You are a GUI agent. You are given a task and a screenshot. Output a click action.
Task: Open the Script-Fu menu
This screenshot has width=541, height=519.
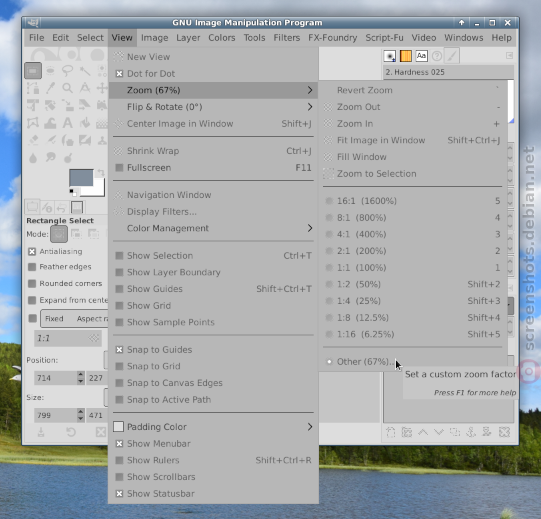point(384,38)
